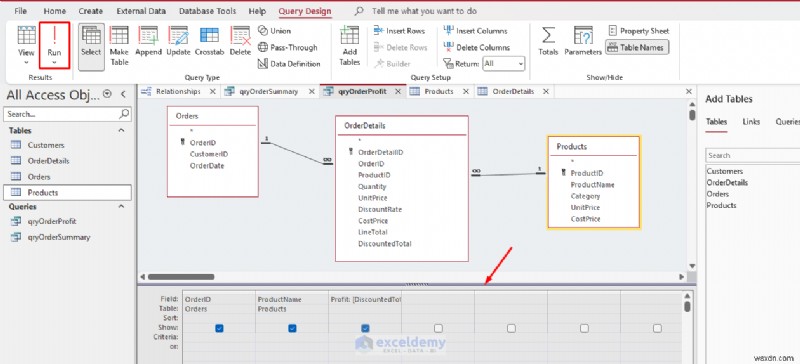The height and width of the screenshot is (364, 800).
Task: Open the Property Sheet
Action: click(x=638, y=31)
